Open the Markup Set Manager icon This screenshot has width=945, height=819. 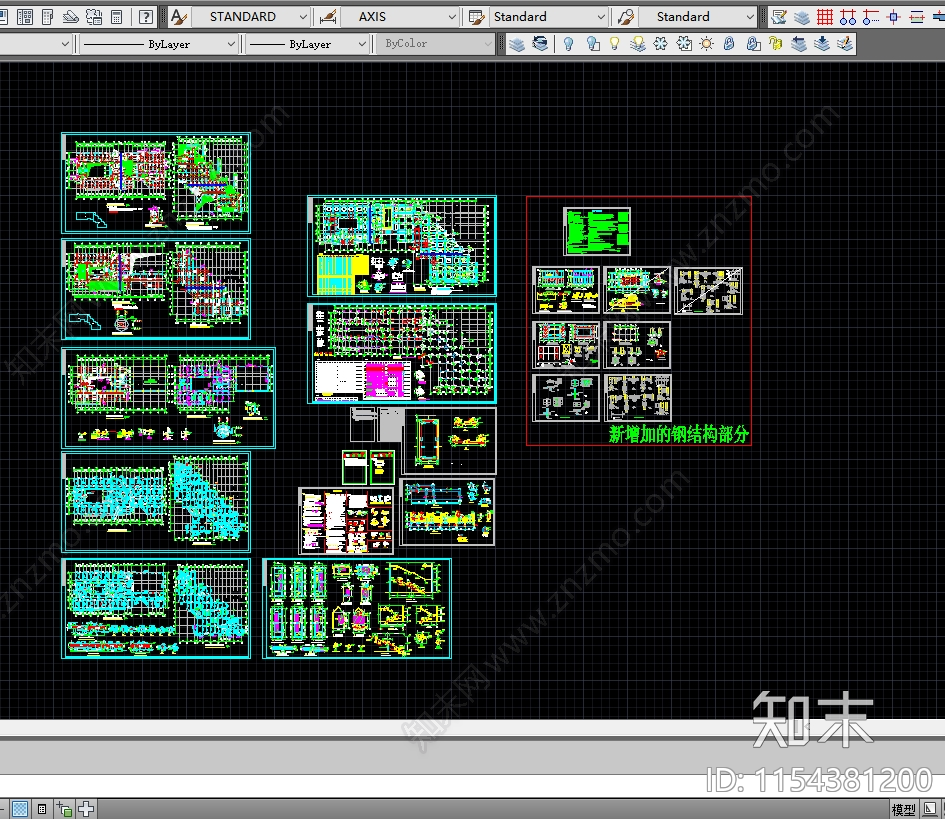[x=94, y=17]
